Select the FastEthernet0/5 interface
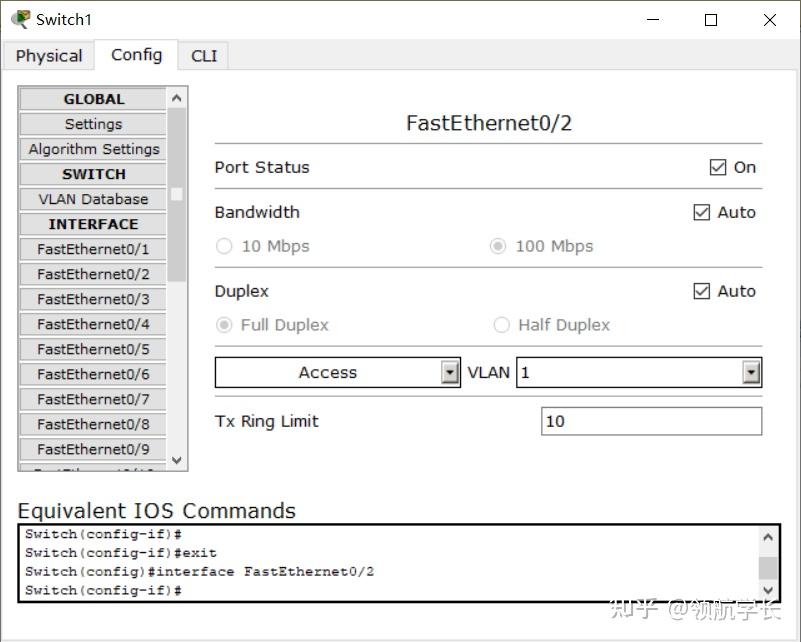The width and height of the screenshot is (801, 642). coord(93,349)
